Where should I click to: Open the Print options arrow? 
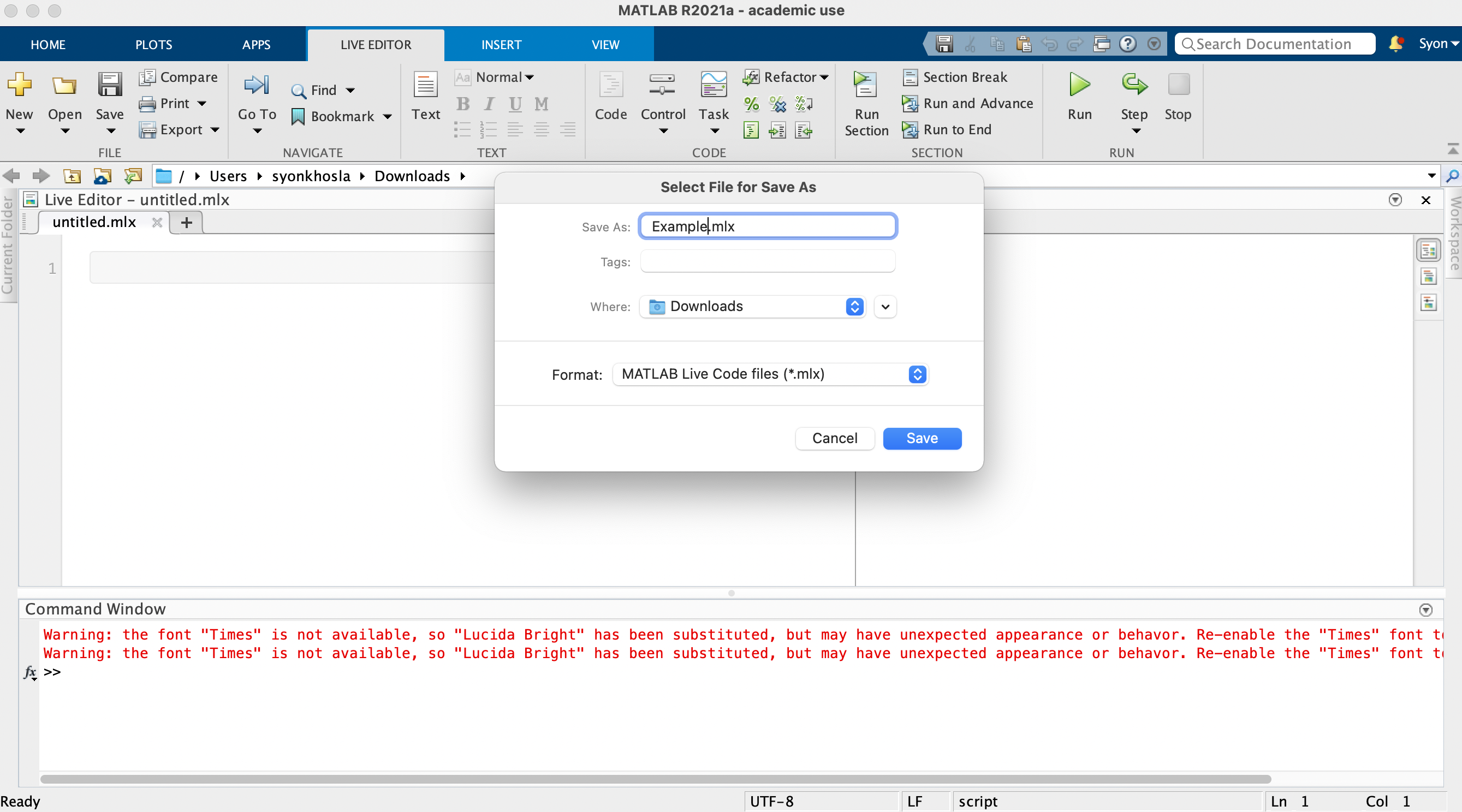pyautogui.click(x=202, y=103)
